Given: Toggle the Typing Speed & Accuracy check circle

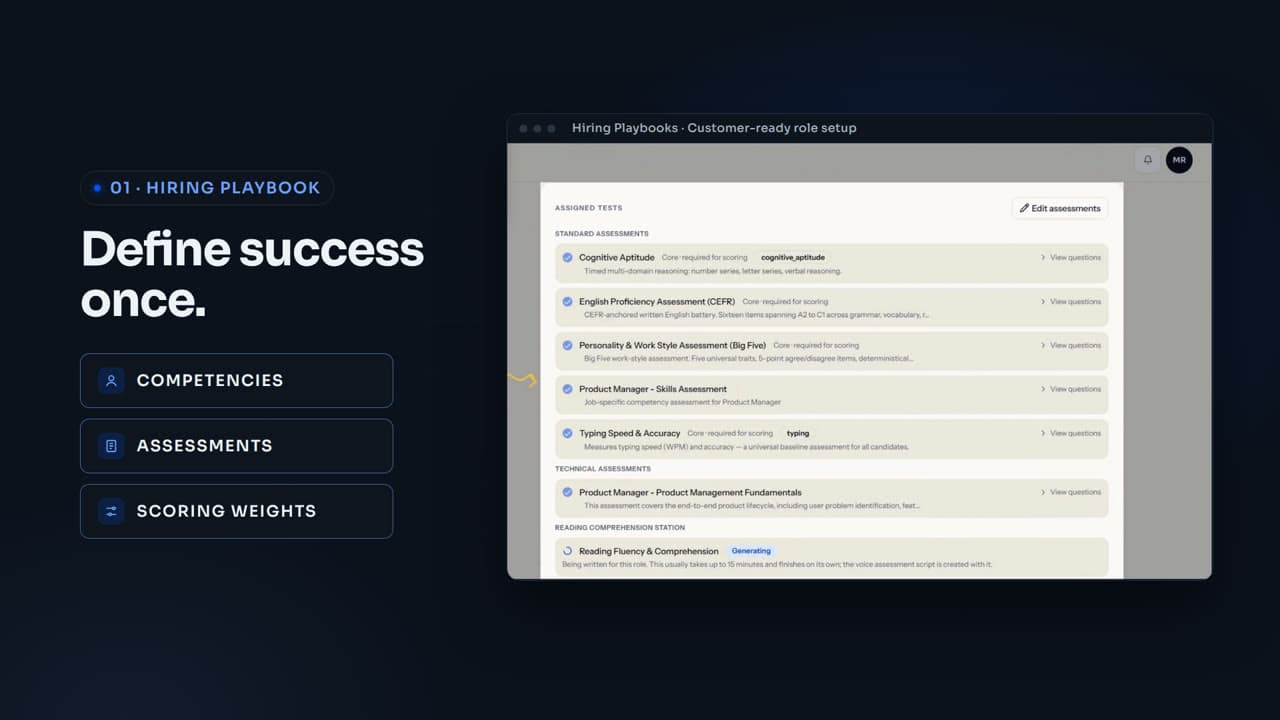Looking at the screenshot, I should [567, 433].
